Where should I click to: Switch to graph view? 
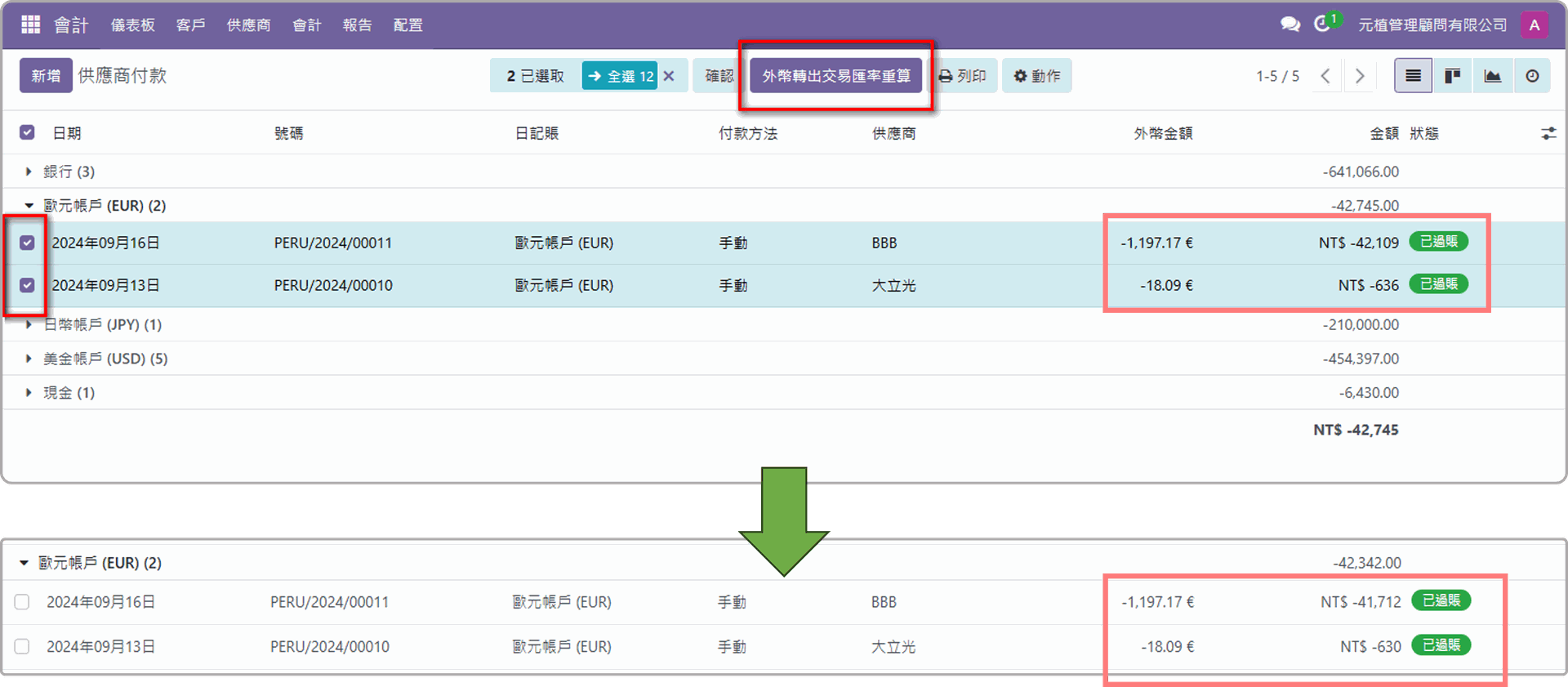coord(1493,76)
